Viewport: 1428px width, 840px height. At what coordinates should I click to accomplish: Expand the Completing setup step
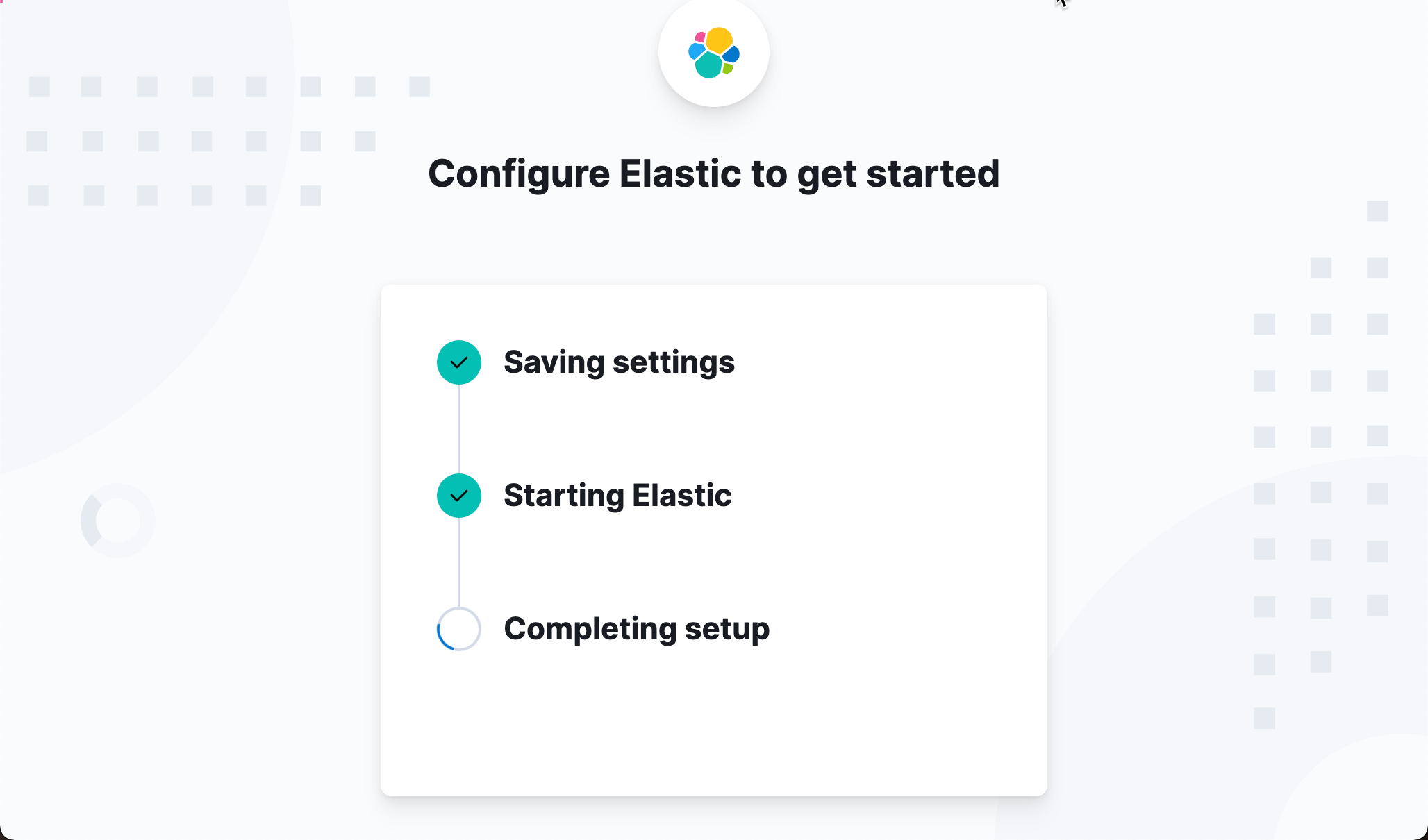click(637, 628)
